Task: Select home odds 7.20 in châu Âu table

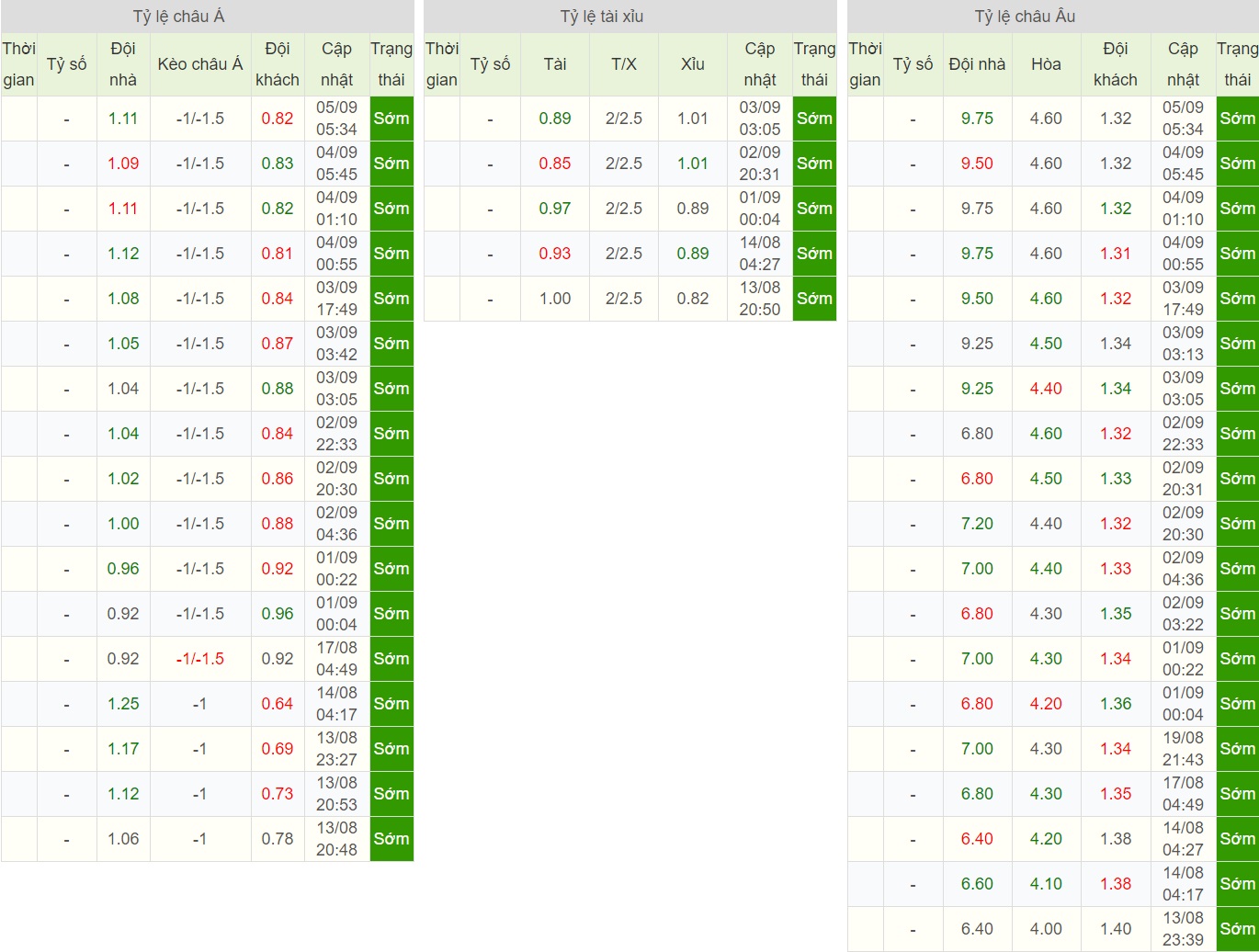Action: pyautogui.click(x=977, y=524)
